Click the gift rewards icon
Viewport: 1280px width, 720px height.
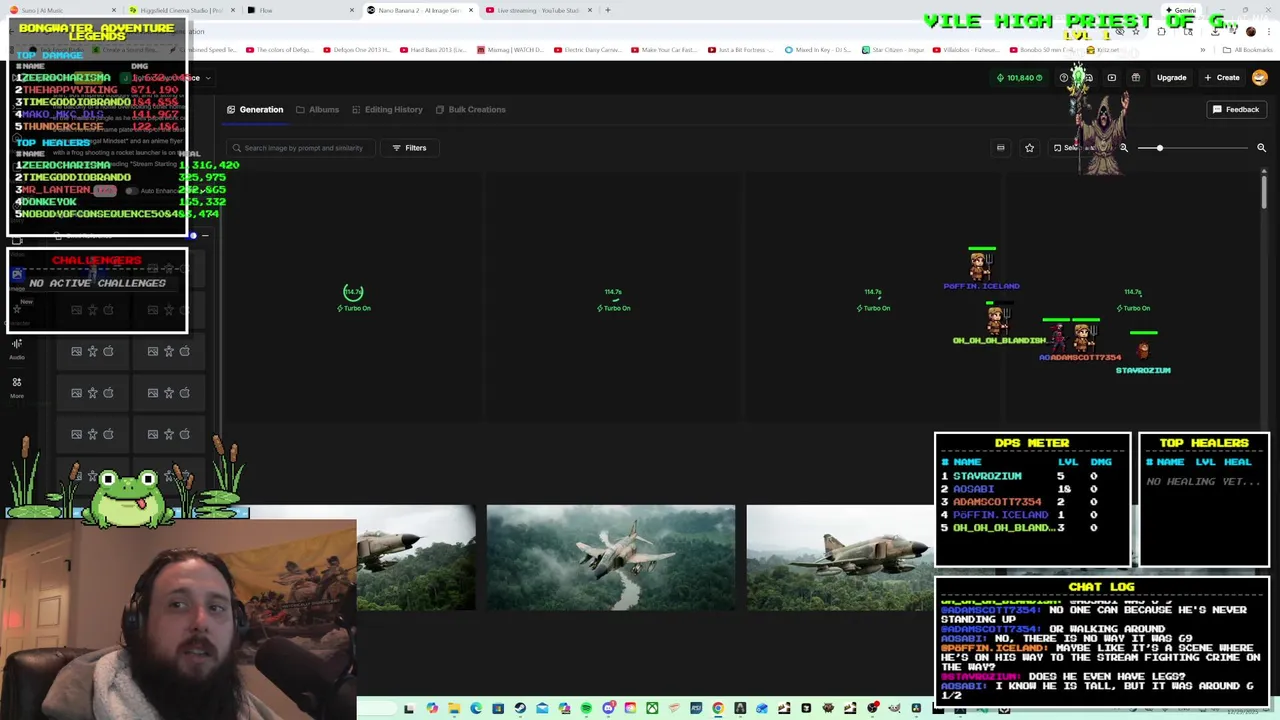click(x=1136, y=78)
